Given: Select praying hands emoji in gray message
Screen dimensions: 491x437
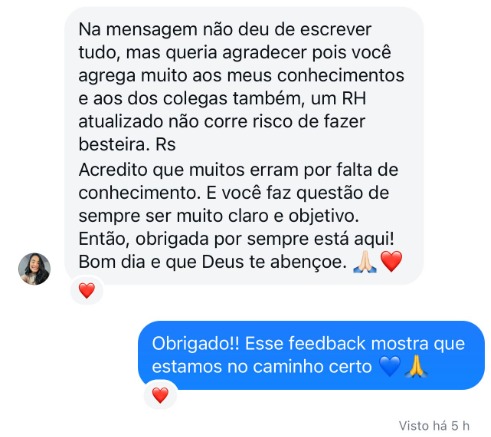Looking at the screenshot, I should click(x=365, y=262).
